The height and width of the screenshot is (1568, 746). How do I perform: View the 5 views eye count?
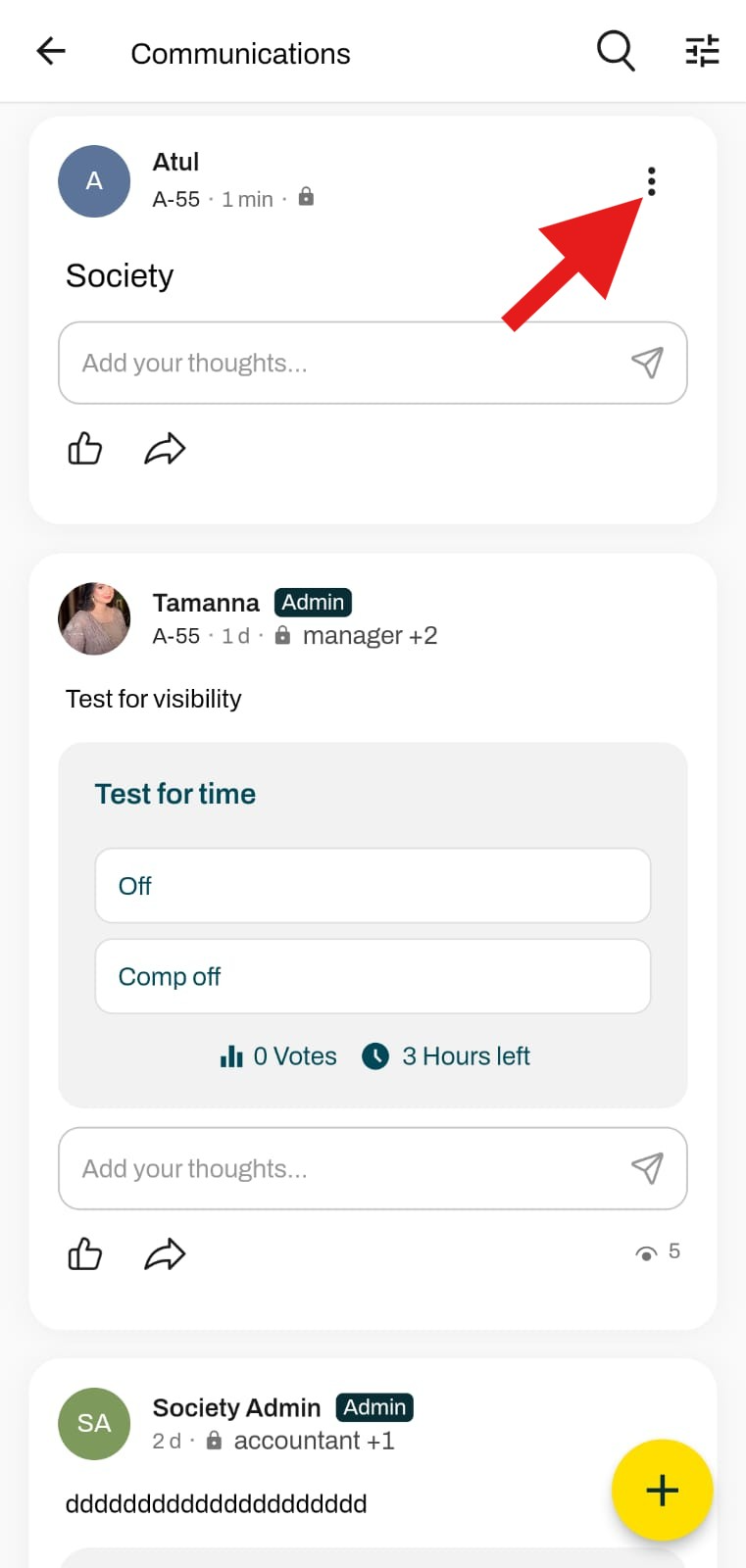[x=658, y=1251]
